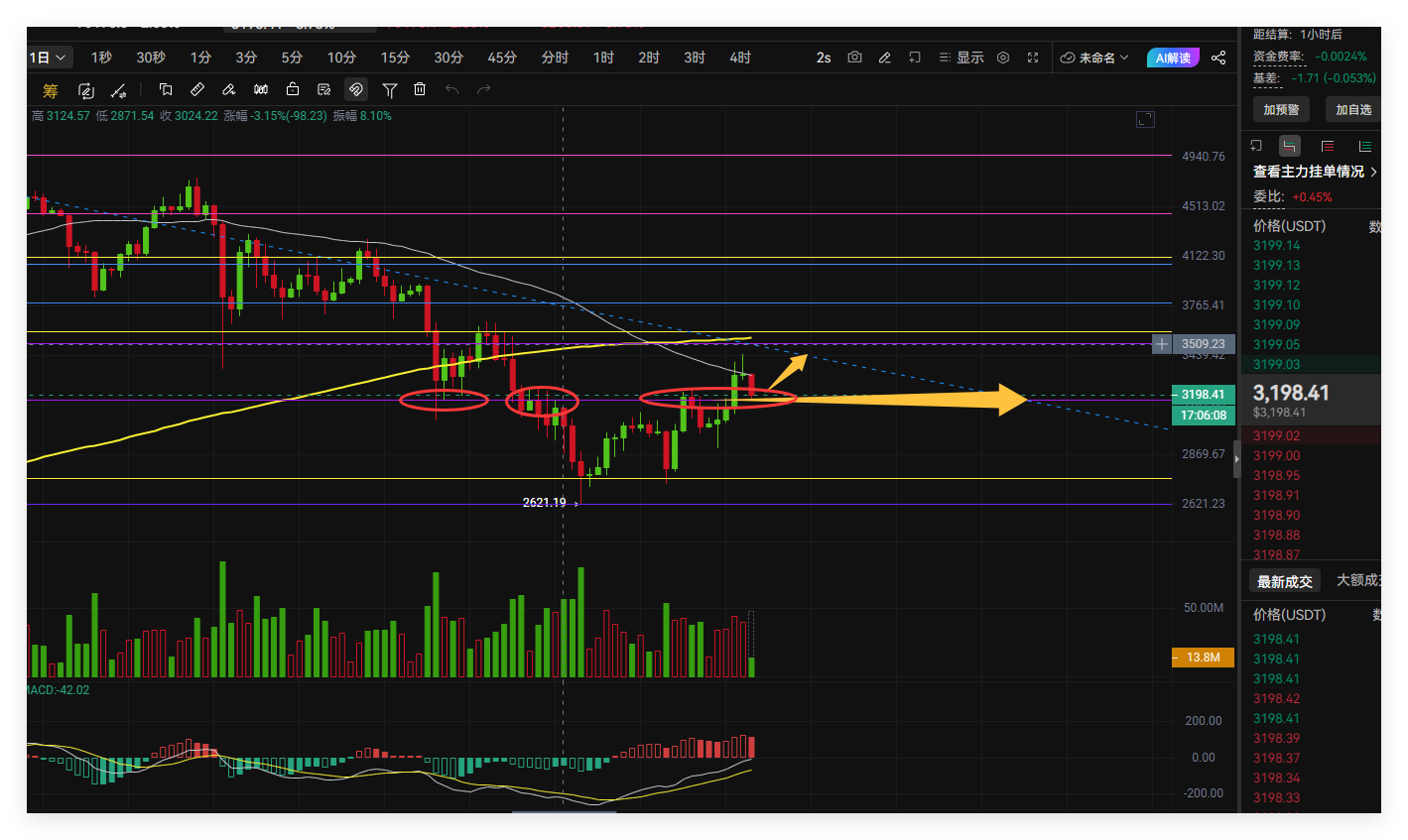Open the filter funnel tool
Viewport: 1408px width, 840px height.
click(390, 90)
